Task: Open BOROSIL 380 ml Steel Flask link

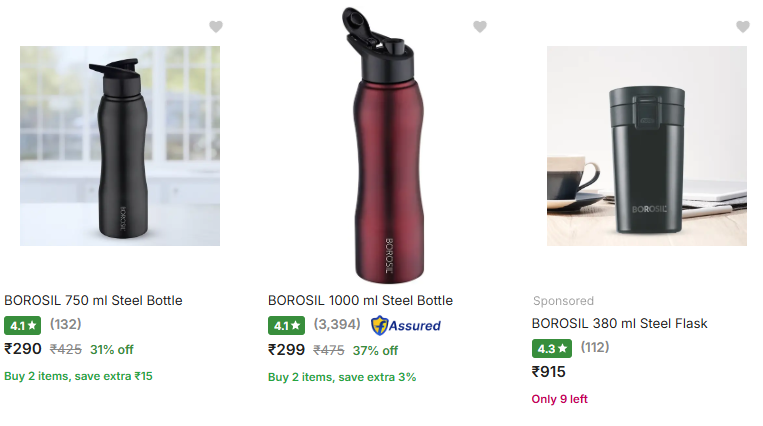Action: (619, 323)
